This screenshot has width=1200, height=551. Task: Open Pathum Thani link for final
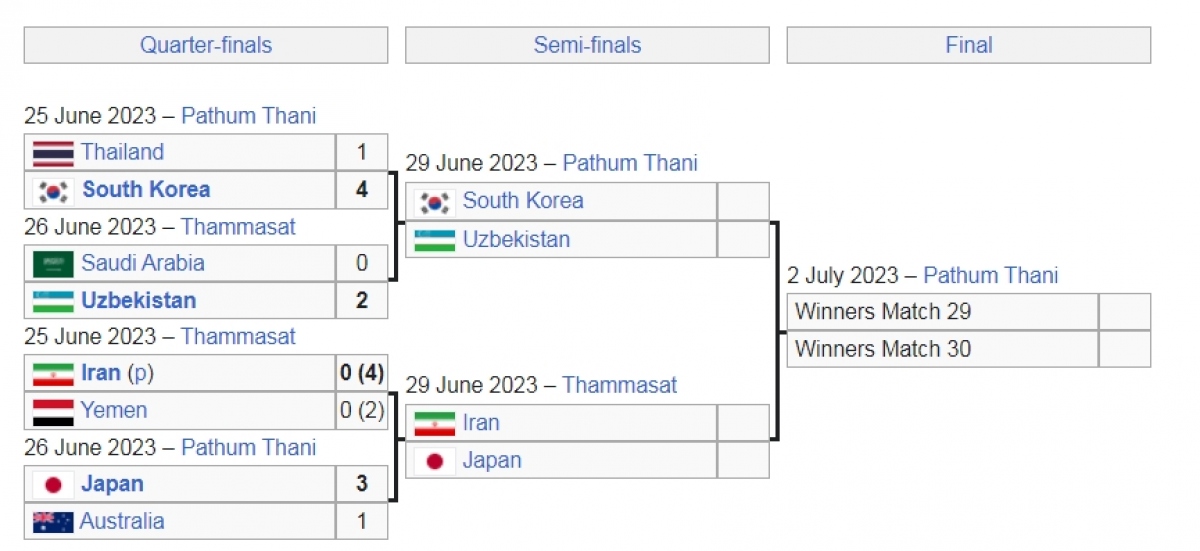pos(990,275)
